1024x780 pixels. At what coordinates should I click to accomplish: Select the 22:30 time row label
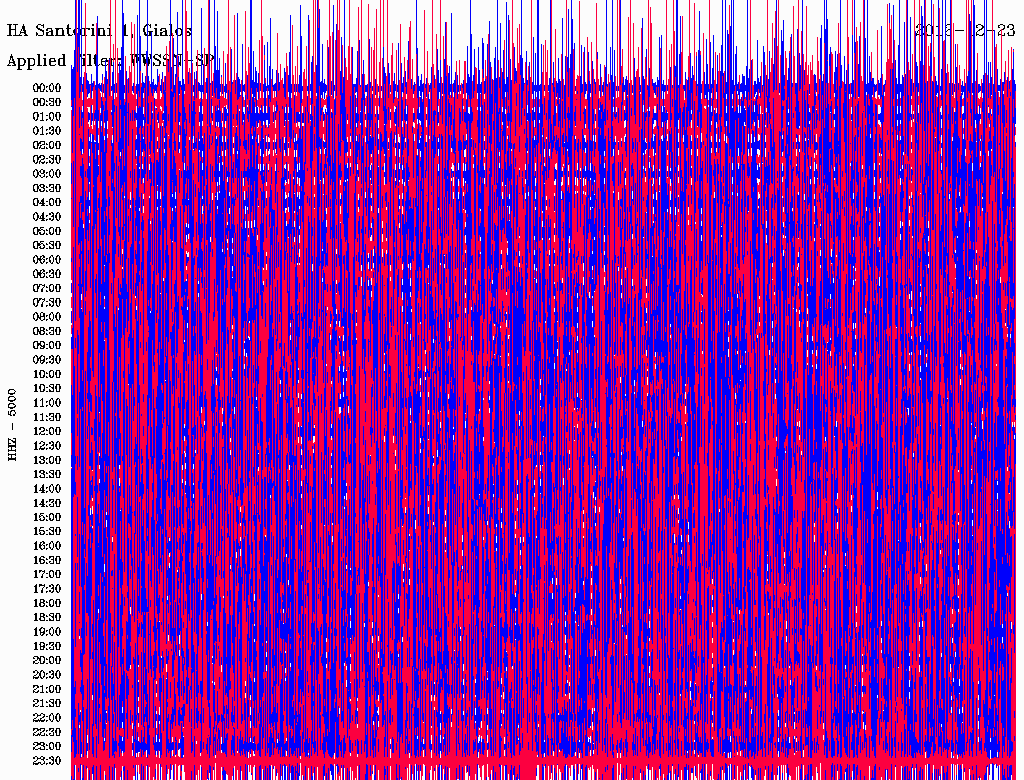[47, 732]
